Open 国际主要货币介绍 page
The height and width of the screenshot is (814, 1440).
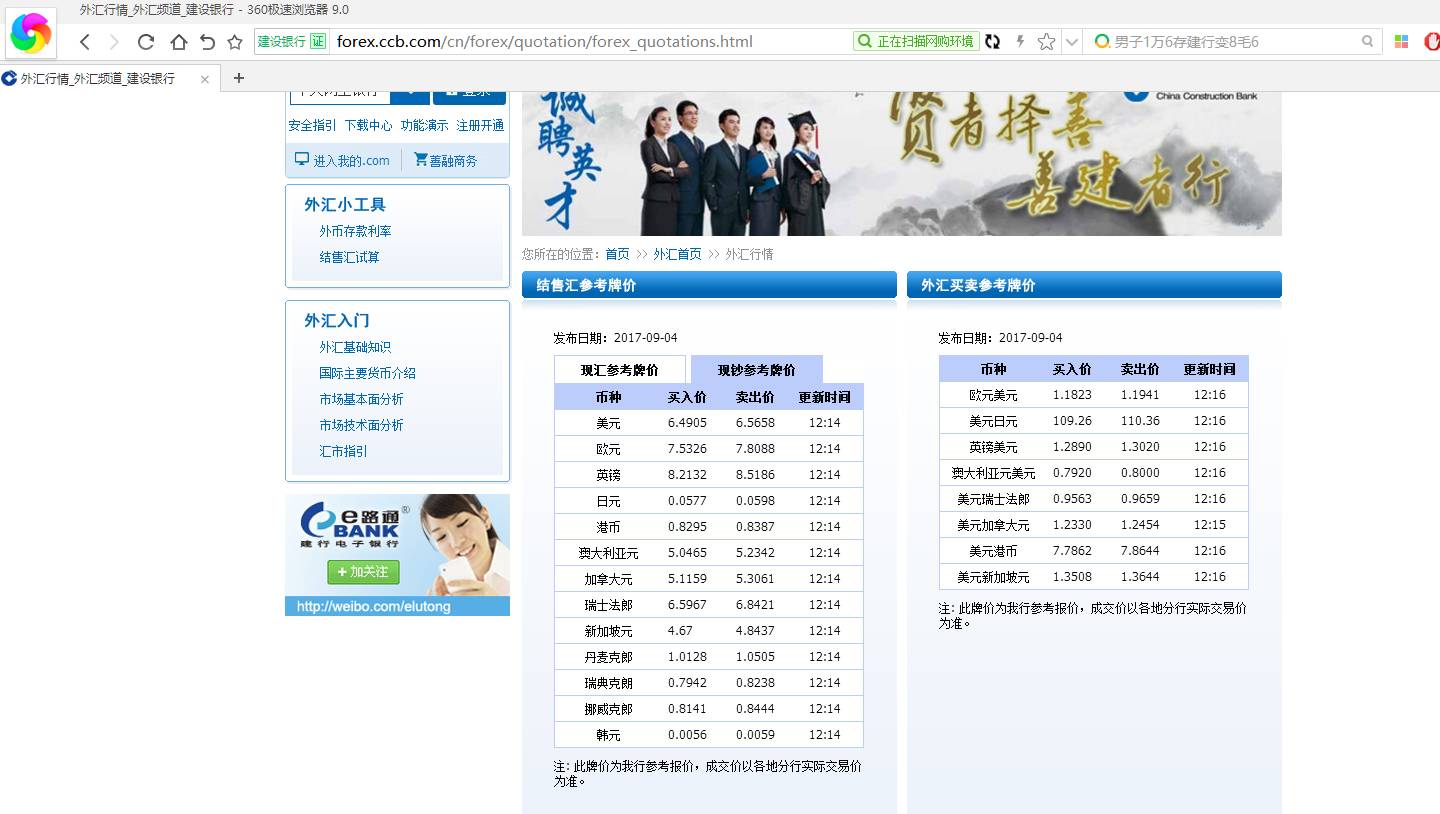(x=367, y=373)
